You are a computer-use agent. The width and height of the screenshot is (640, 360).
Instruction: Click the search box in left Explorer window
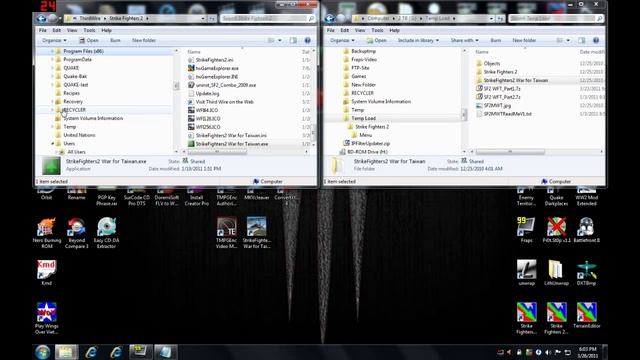tap(267, 18)
